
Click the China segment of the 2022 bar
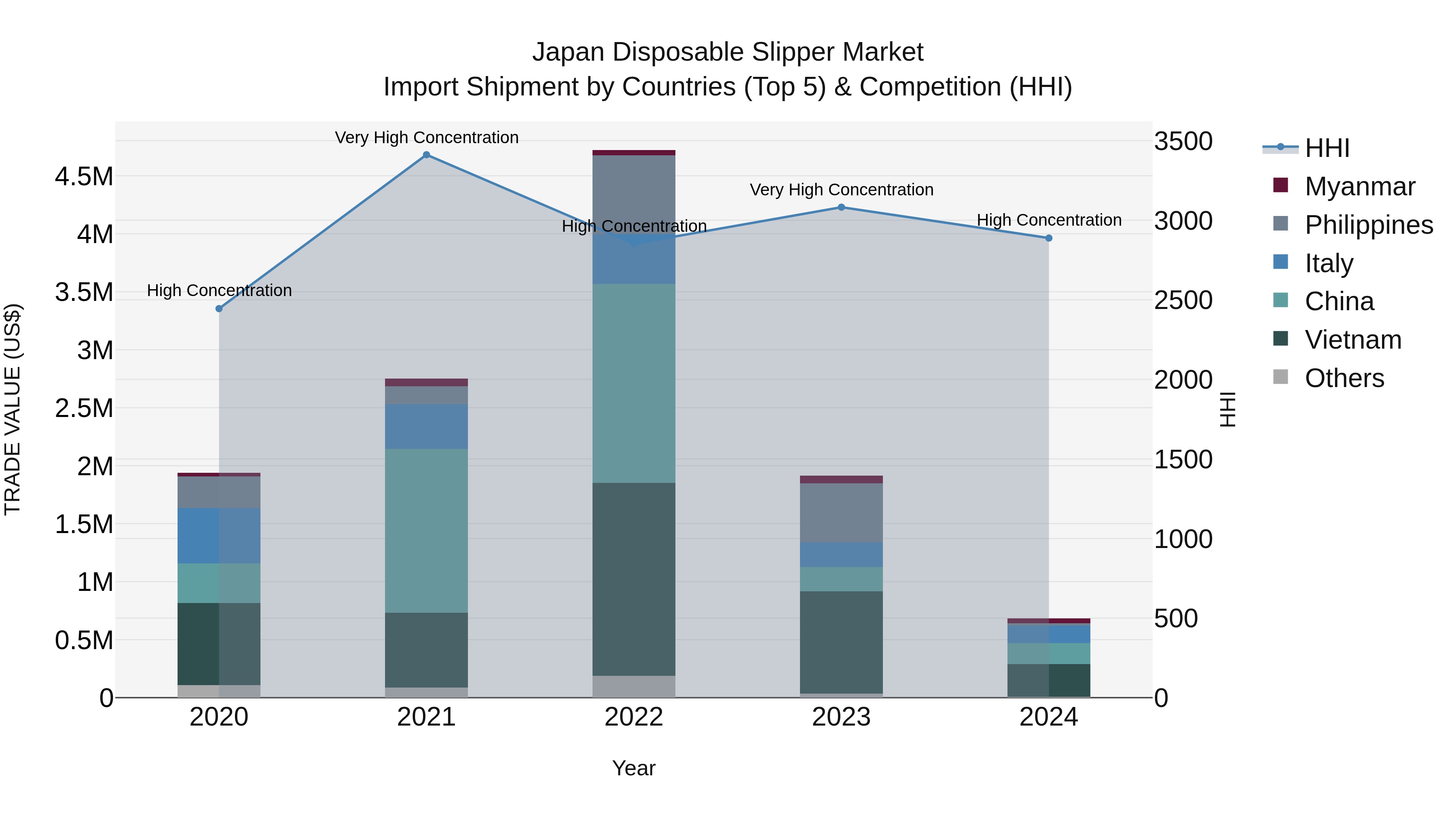click(634, 383)
